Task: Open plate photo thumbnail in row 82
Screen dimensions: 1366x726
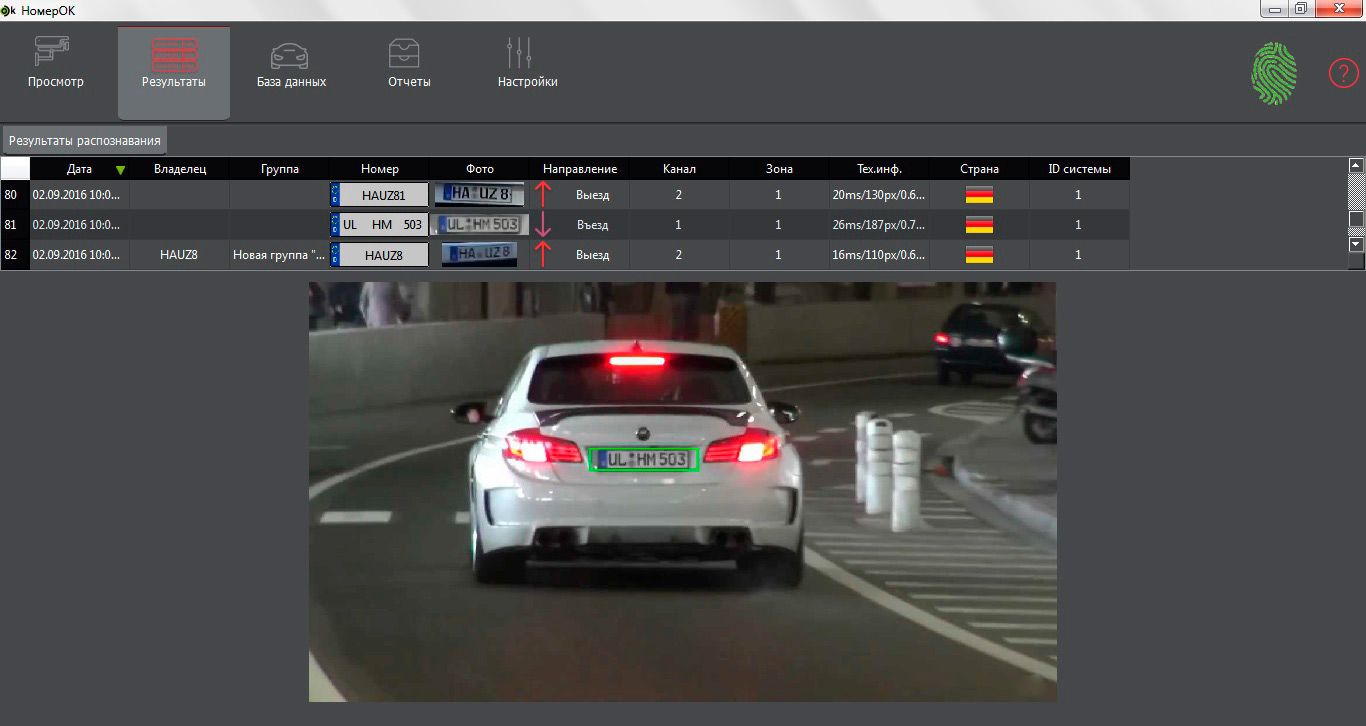Action: pos(480,255)
